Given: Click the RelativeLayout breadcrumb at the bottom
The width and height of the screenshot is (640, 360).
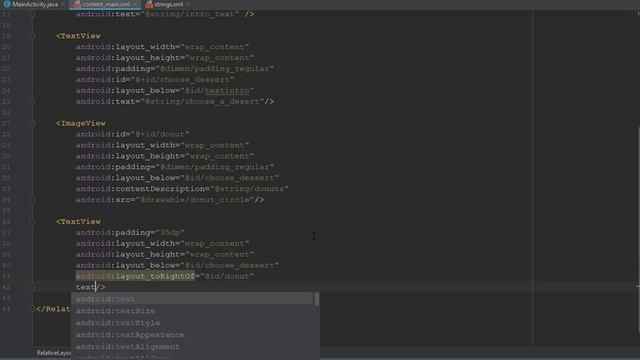Looking at the screenshot, I should pos(53,353).
